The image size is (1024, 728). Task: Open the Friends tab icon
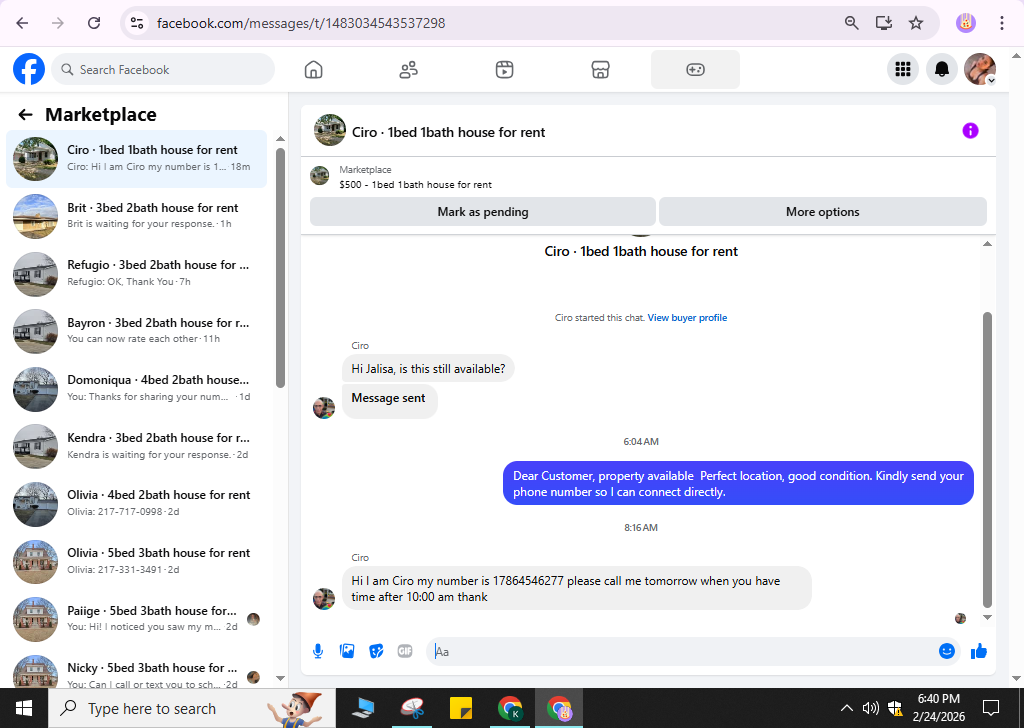coord(409,69)
